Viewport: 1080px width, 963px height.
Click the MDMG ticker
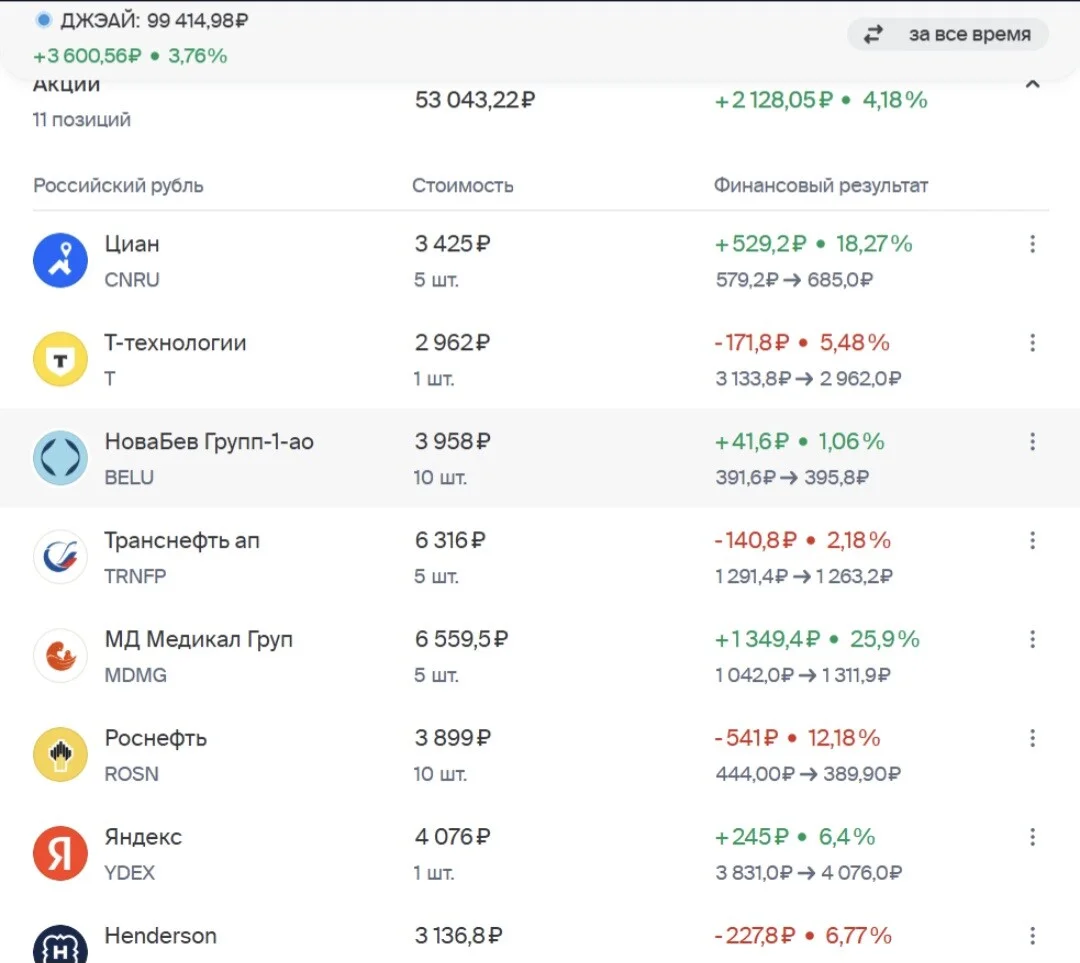[x=135, y=675]
